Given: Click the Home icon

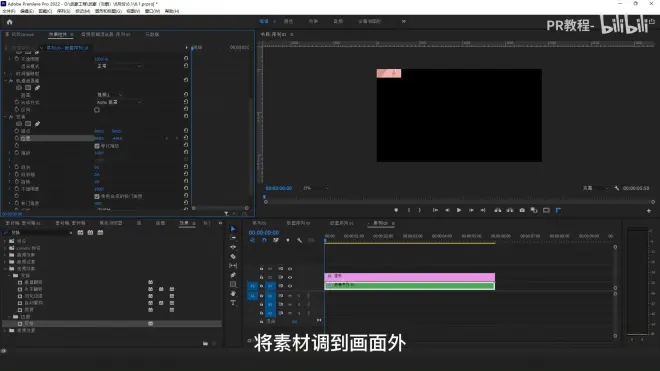Looking at the screenshot, I should coord(10,22).
